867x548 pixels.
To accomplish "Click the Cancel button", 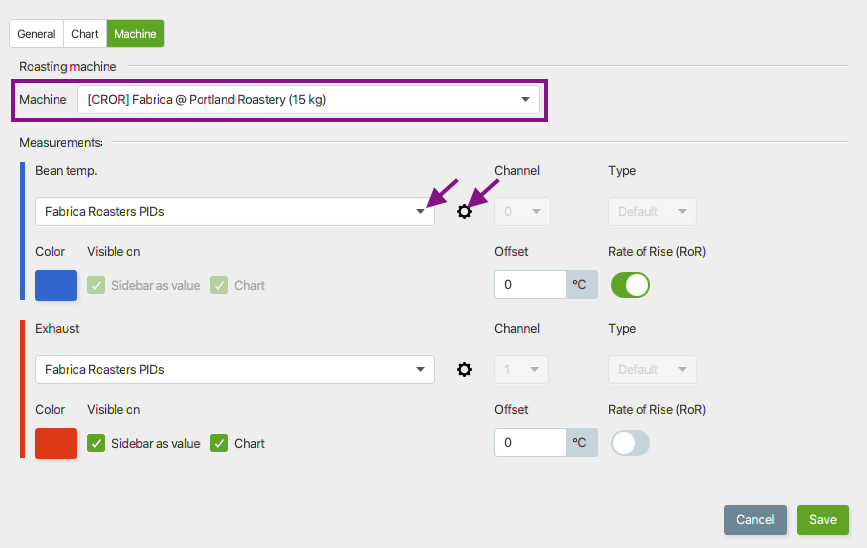I will click(x=755, y=520).
